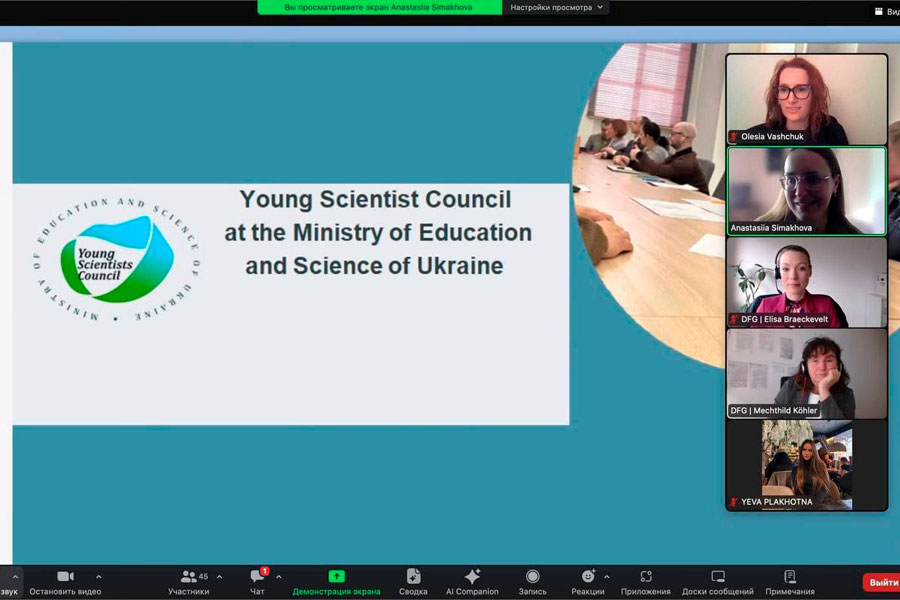Click the Young Scientists Council logo

(116, 260)
